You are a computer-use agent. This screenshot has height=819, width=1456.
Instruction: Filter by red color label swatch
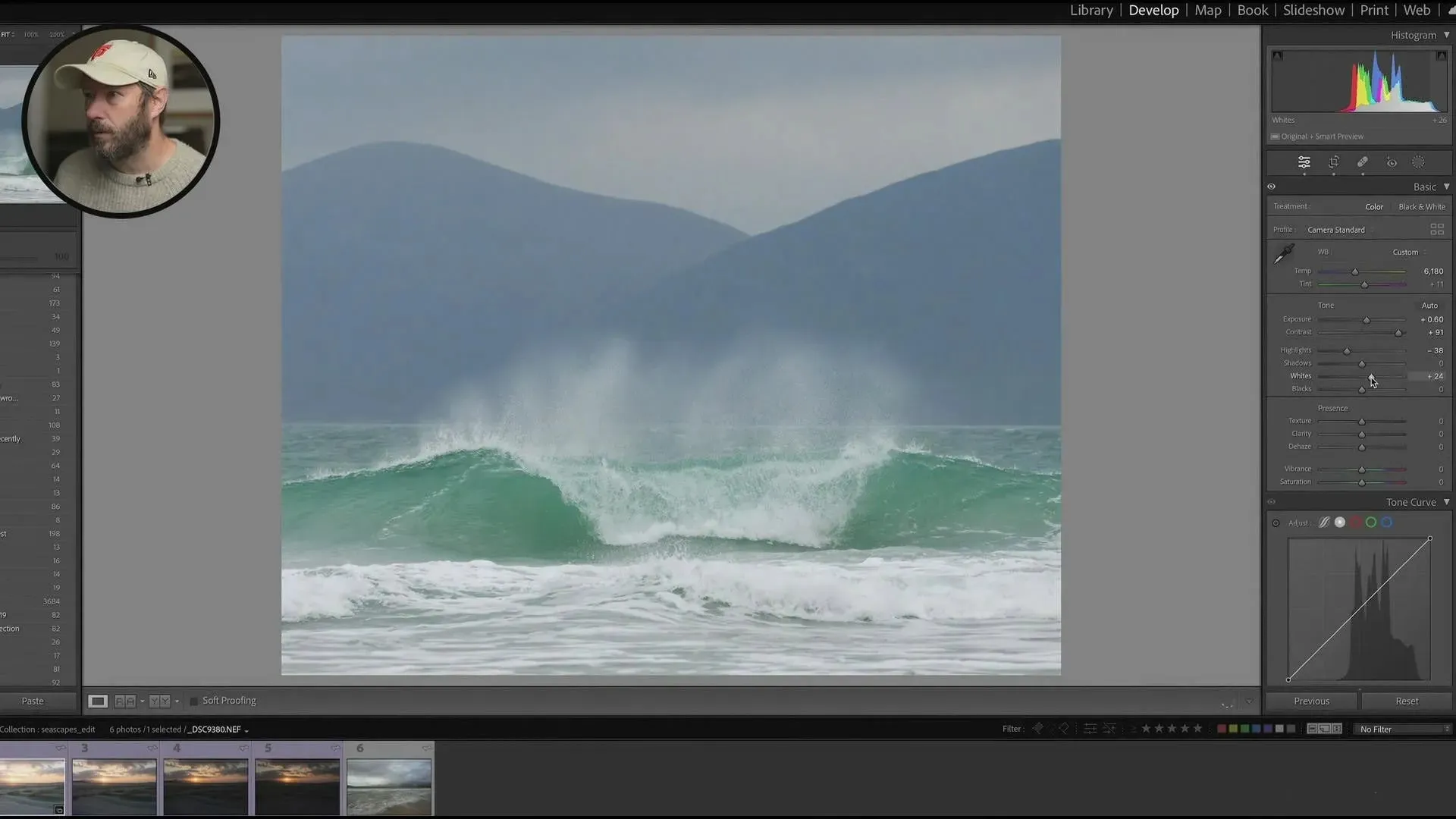[1222, 729]
